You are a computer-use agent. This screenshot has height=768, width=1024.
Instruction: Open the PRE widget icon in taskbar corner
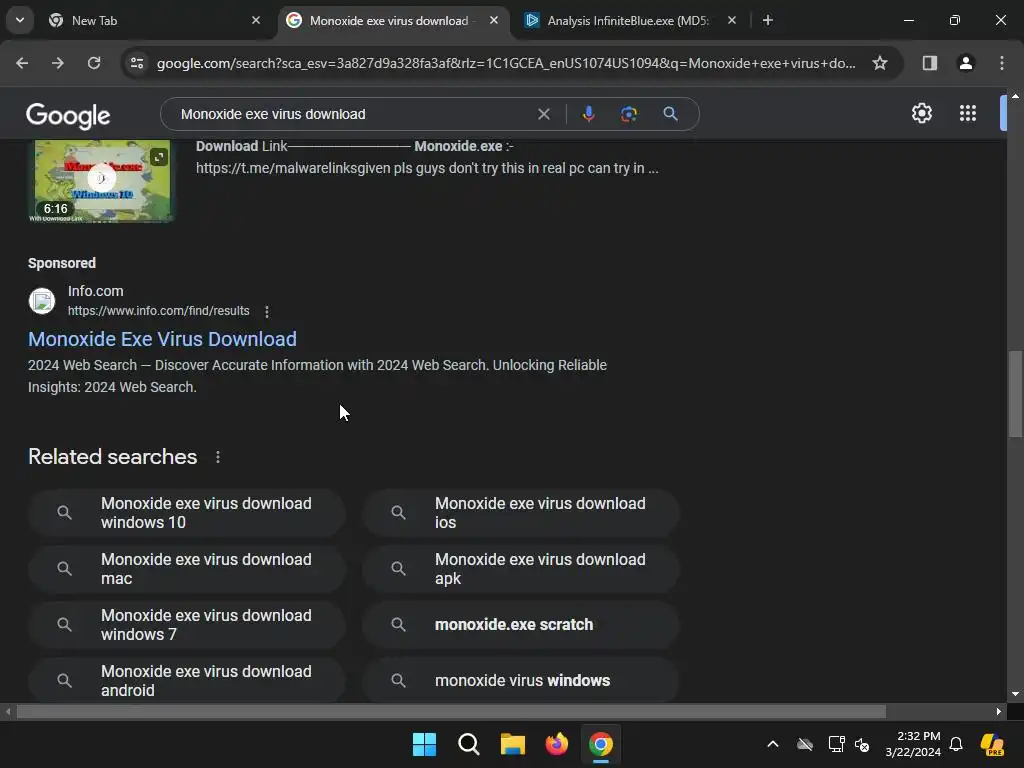993,744
